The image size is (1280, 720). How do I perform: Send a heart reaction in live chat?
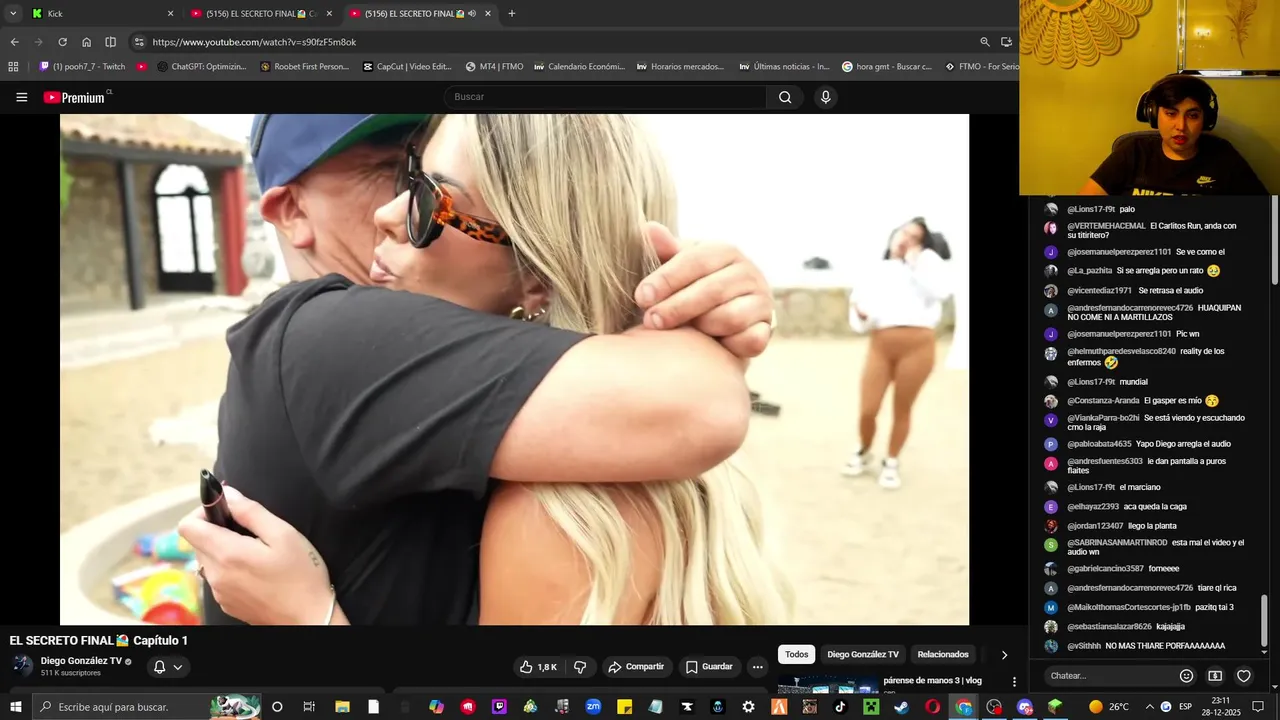coord(1244,676)
